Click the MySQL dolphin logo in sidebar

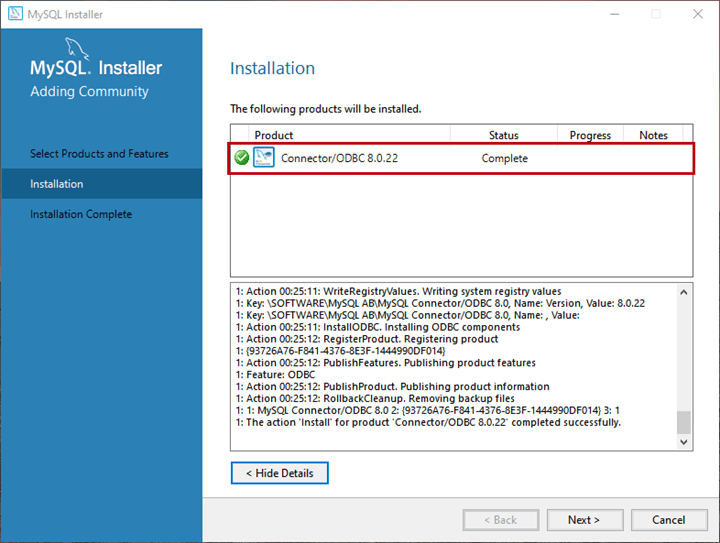pyautogui.click(x=76, y=48)
